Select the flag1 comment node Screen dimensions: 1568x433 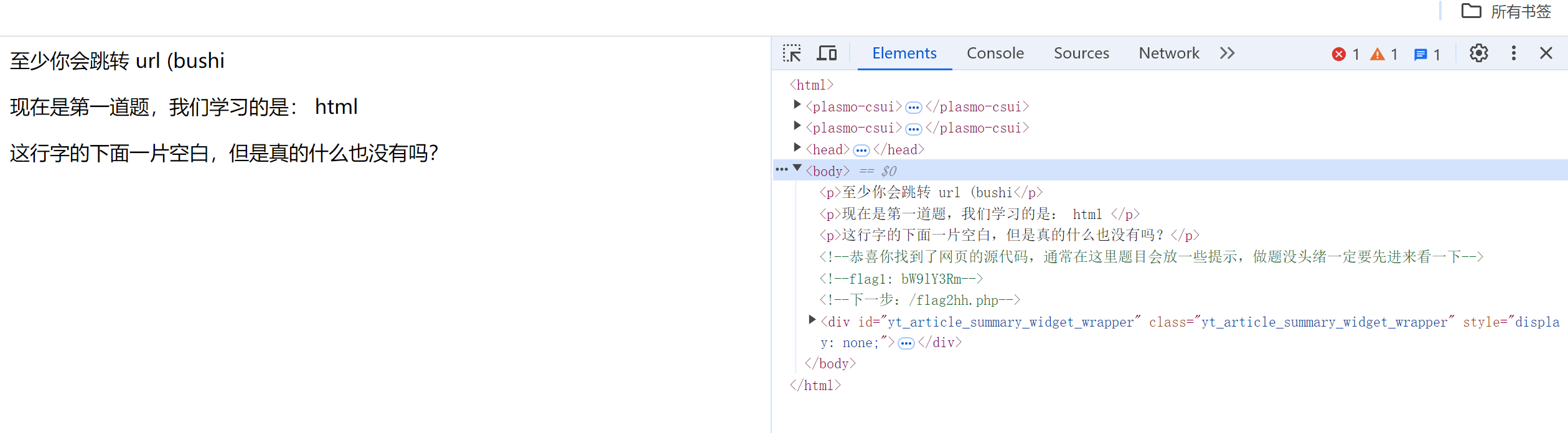pos(901,279)
